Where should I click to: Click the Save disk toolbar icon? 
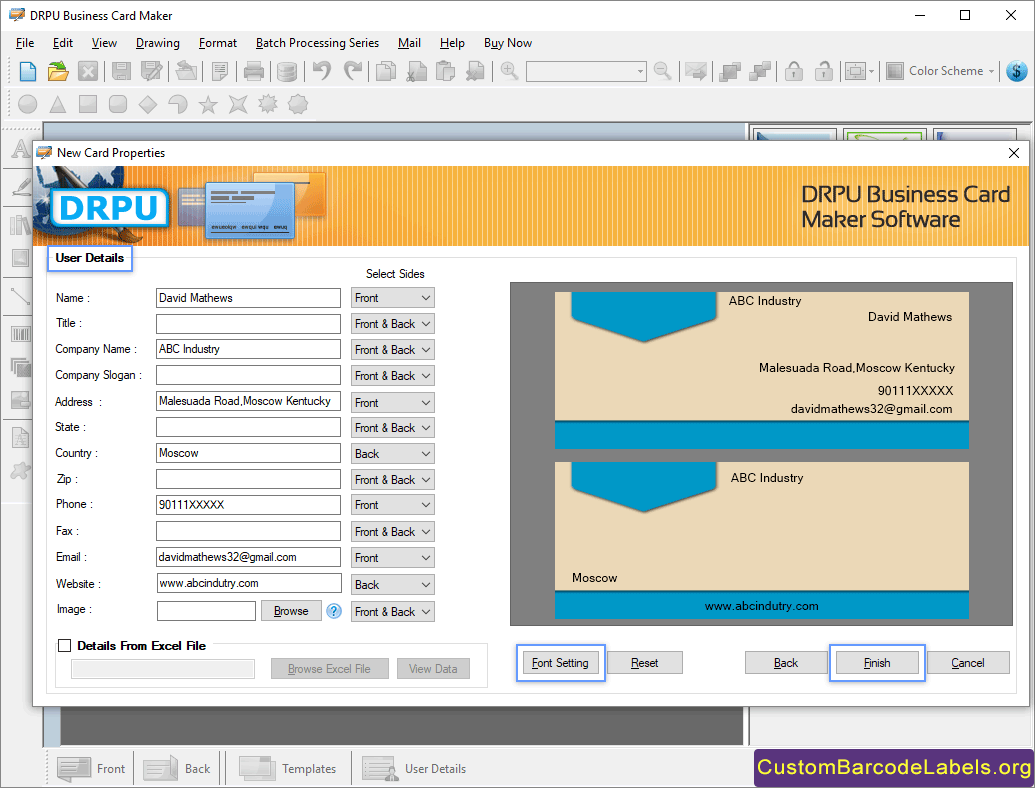(x=121, y=71)
